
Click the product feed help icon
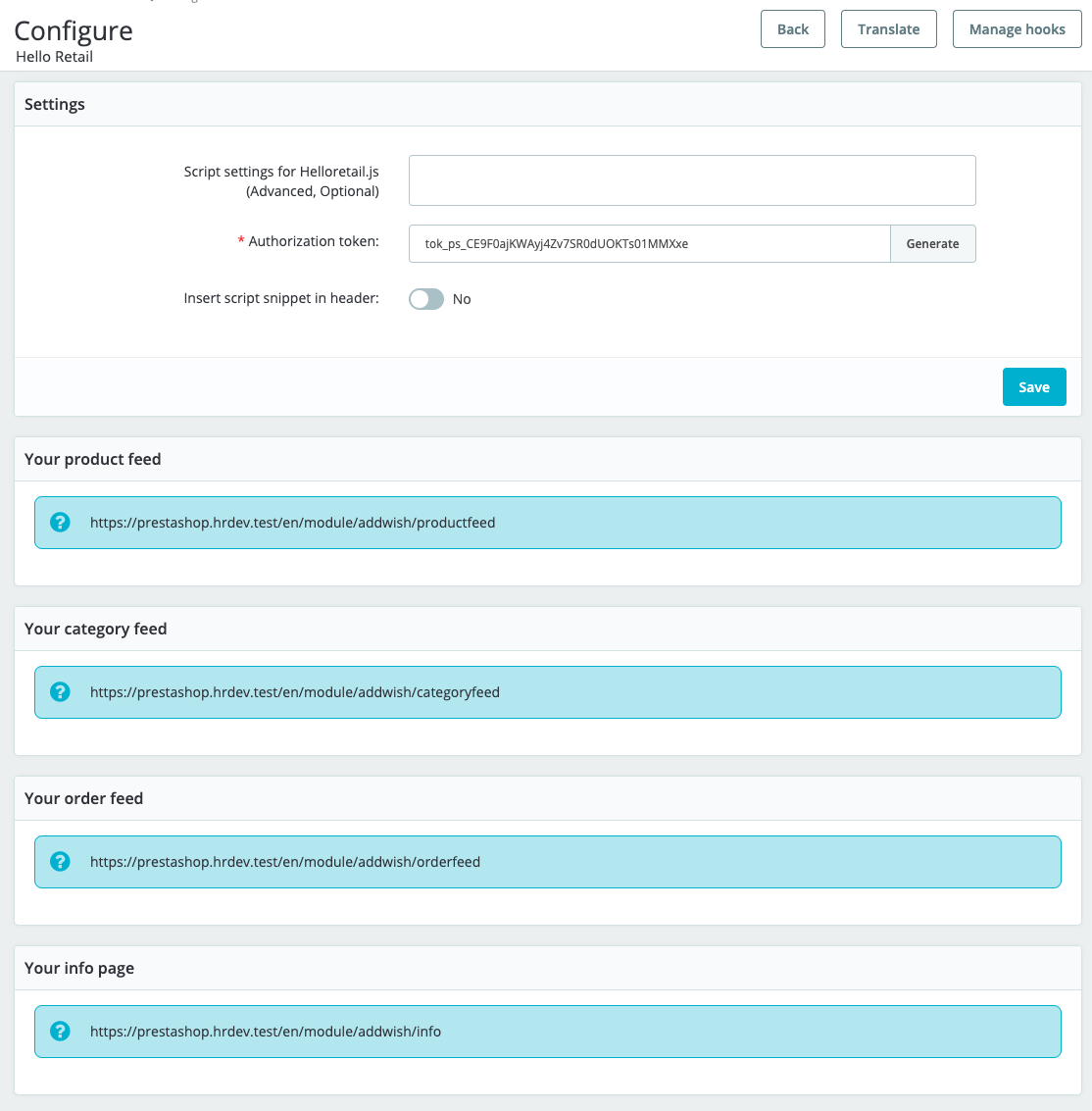tap(60, 523)
